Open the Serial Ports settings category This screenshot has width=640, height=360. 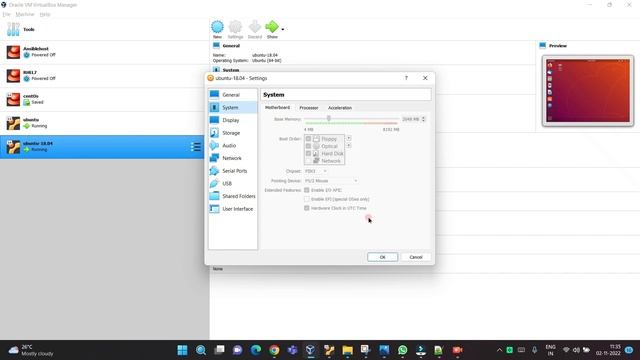(233, 171)
